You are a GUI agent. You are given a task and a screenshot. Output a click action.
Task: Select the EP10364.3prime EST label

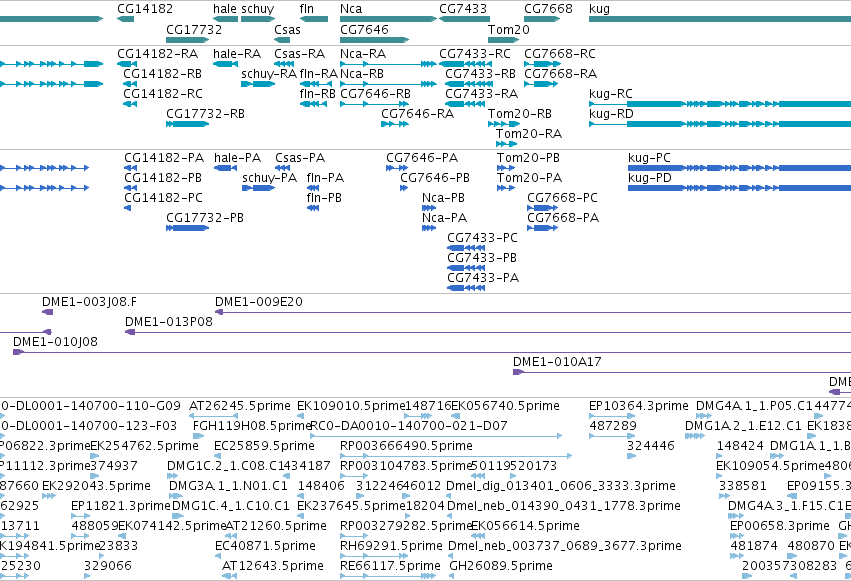pos(639,406)
